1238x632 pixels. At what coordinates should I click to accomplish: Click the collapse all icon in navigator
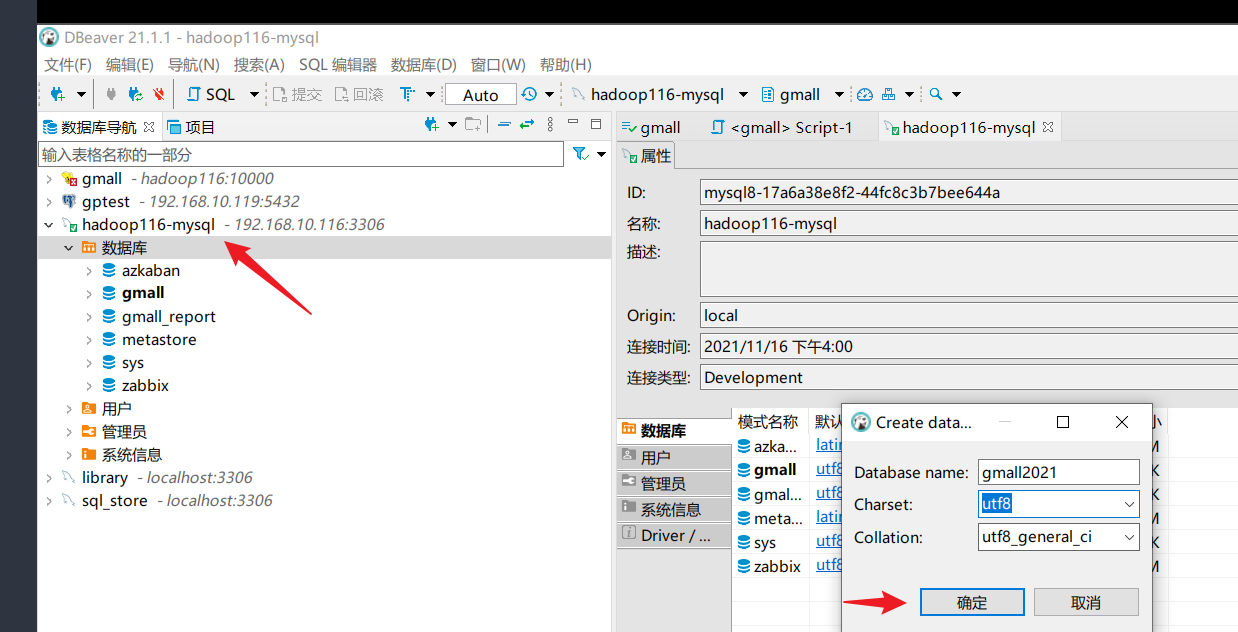pyautogui.click(x=504, y=125)
